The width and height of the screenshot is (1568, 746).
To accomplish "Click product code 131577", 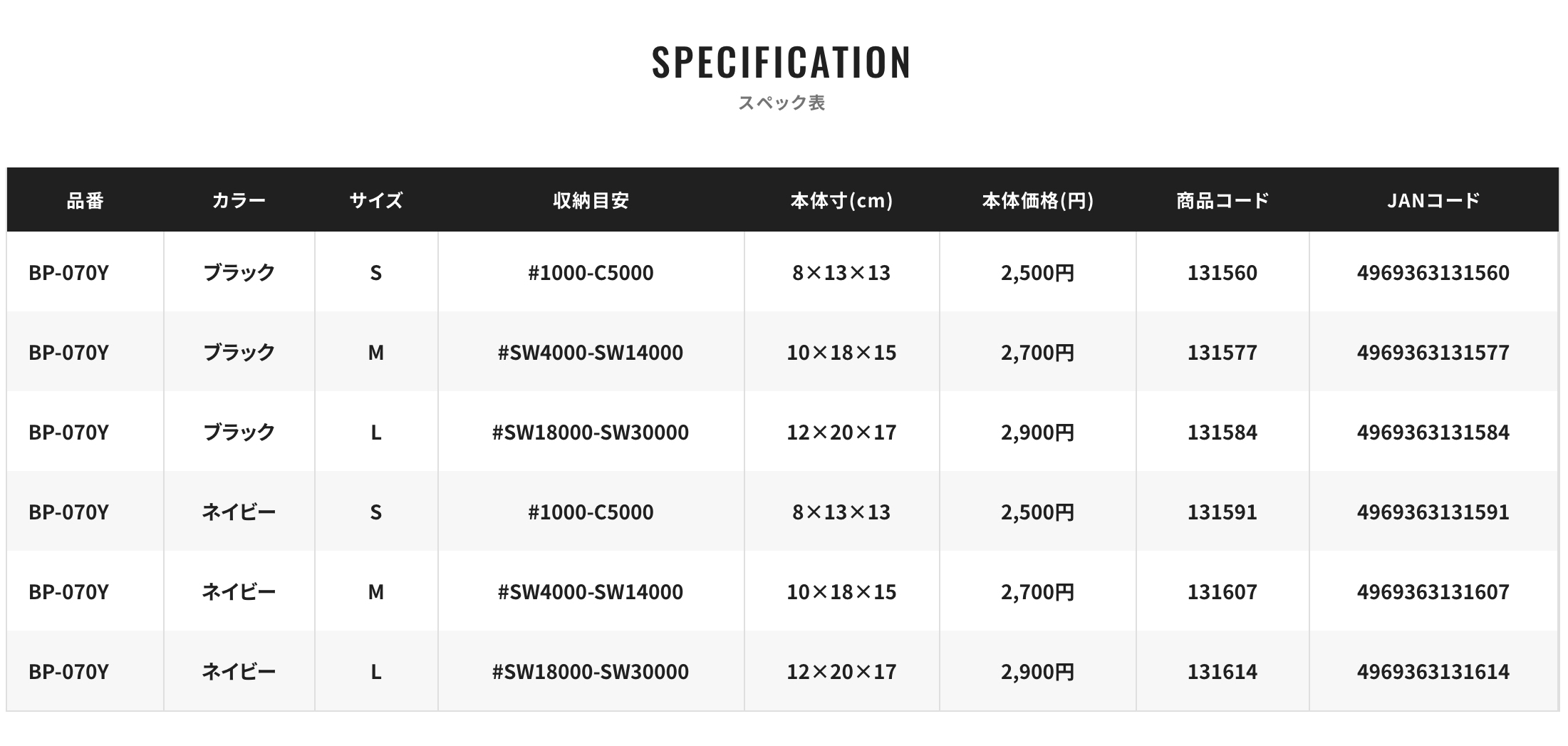I will click(1222, 353).
